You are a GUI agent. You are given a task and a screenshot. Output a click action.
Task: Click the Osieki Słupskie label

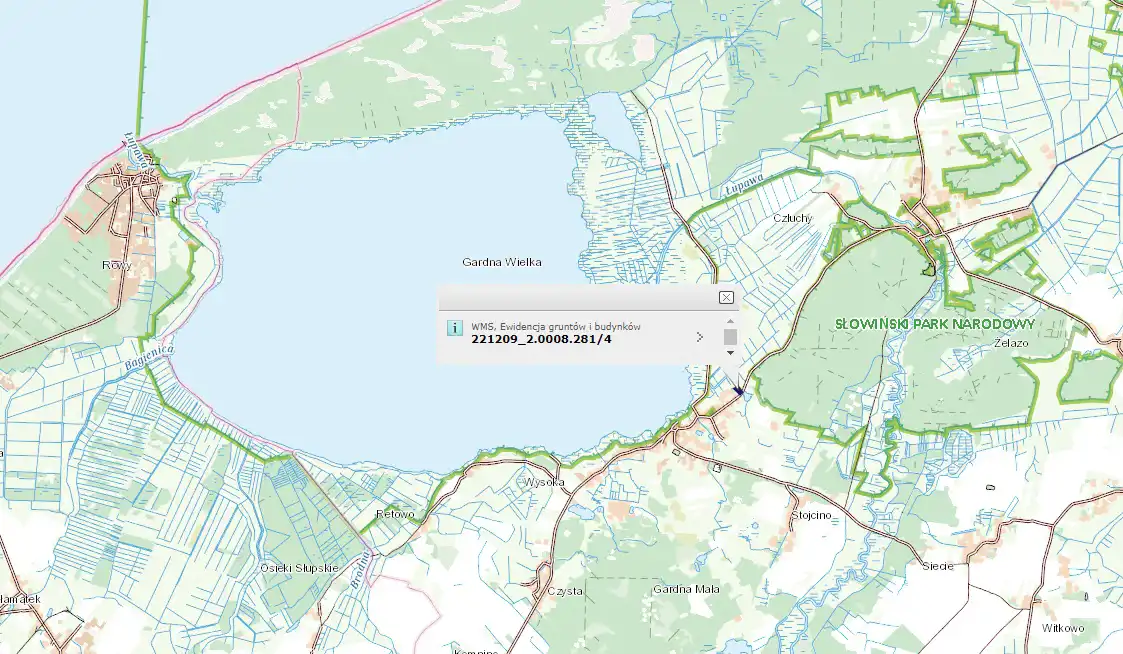click(300, 567)
